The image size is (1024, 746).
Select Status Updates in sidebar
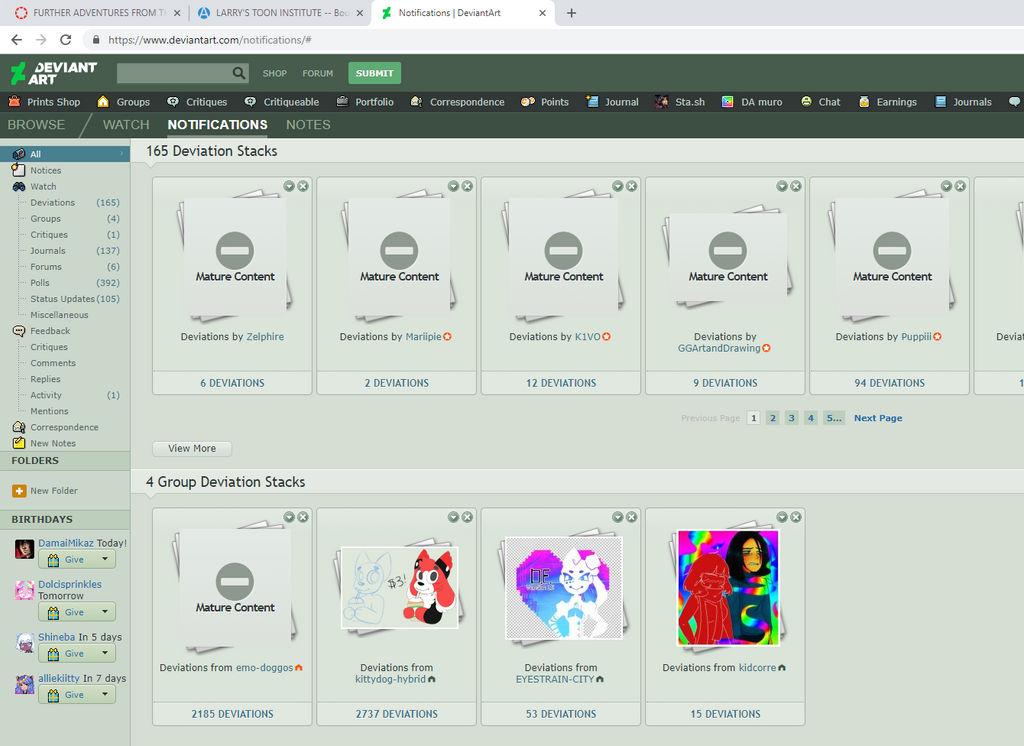tap(65, 299)
